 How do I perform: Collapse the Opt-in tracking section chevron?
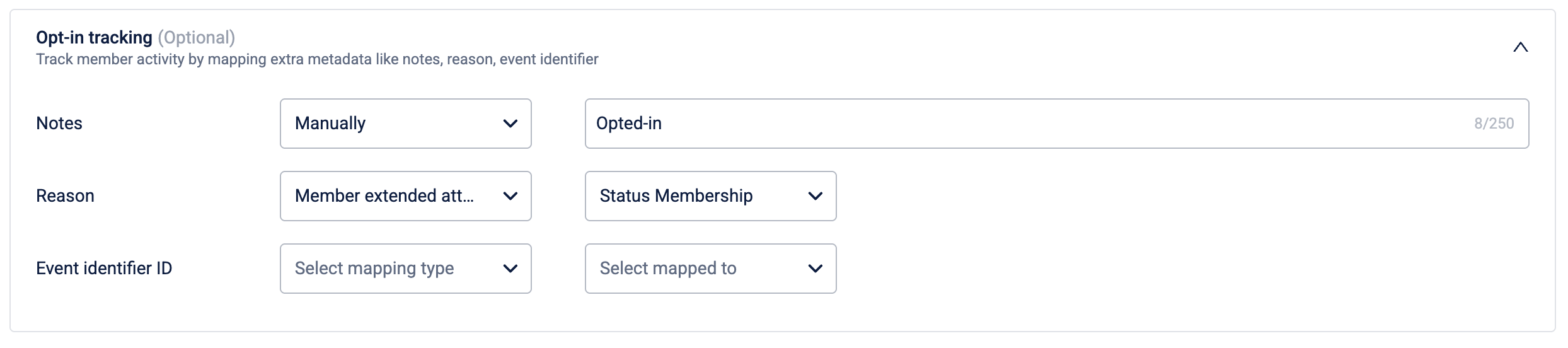point(1520,47)
